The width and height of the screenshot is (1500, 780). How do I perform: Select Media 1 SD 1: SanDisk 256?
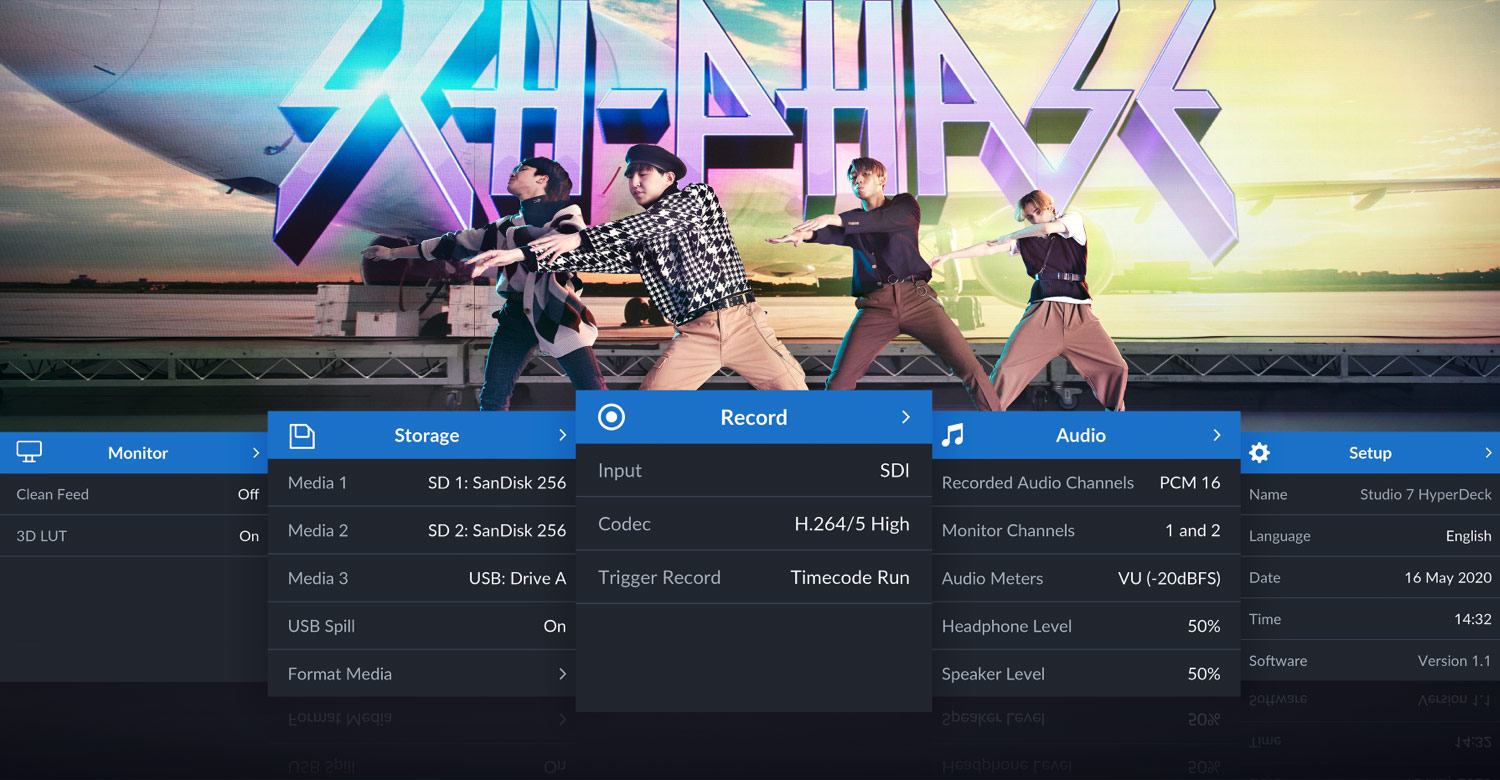pyautogui.click(x=421, y=482)
